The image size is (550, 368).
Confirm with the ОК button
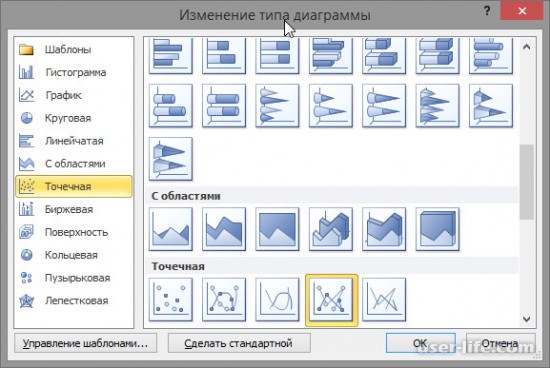click(421, 343)
